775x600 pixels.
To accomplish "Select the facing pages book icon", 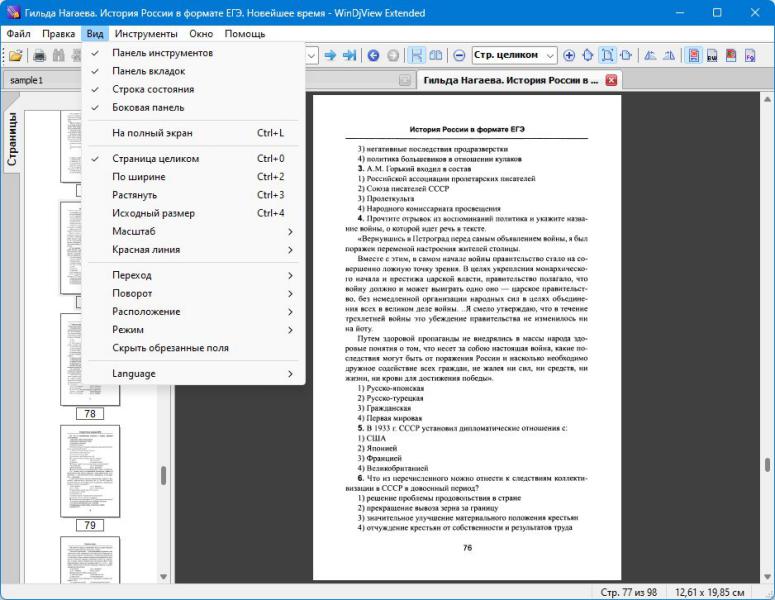I will [x=436, y=55].
